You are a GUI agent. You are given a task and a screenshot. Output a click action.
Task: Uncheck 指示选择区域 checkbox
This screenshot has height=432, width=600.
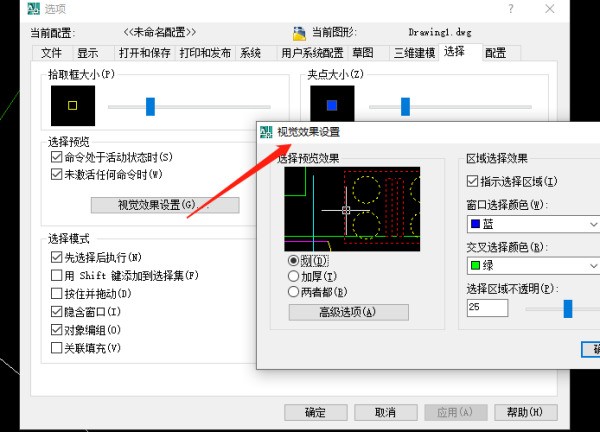click(473, 182)
